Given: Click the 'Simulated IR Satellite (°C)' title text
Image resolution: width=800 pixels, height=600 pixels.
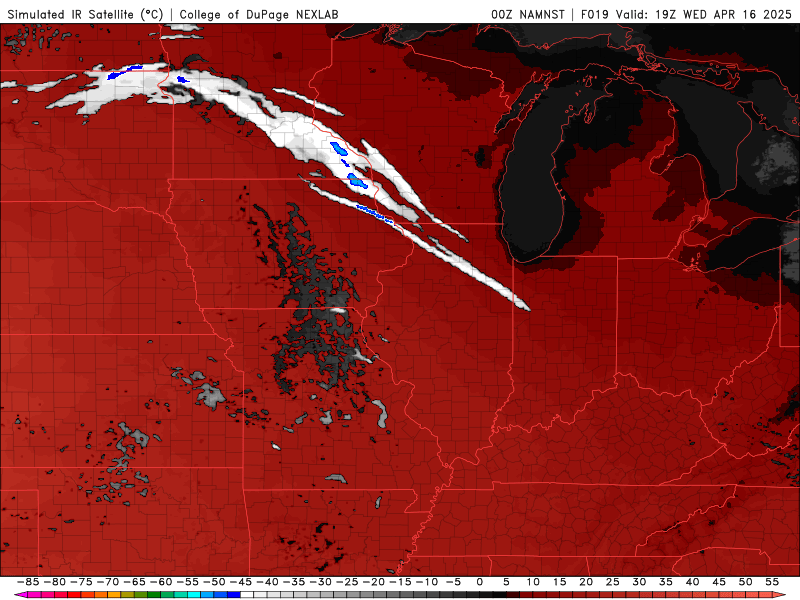Looking at the screenshot, I should click(x=85, y=14).
